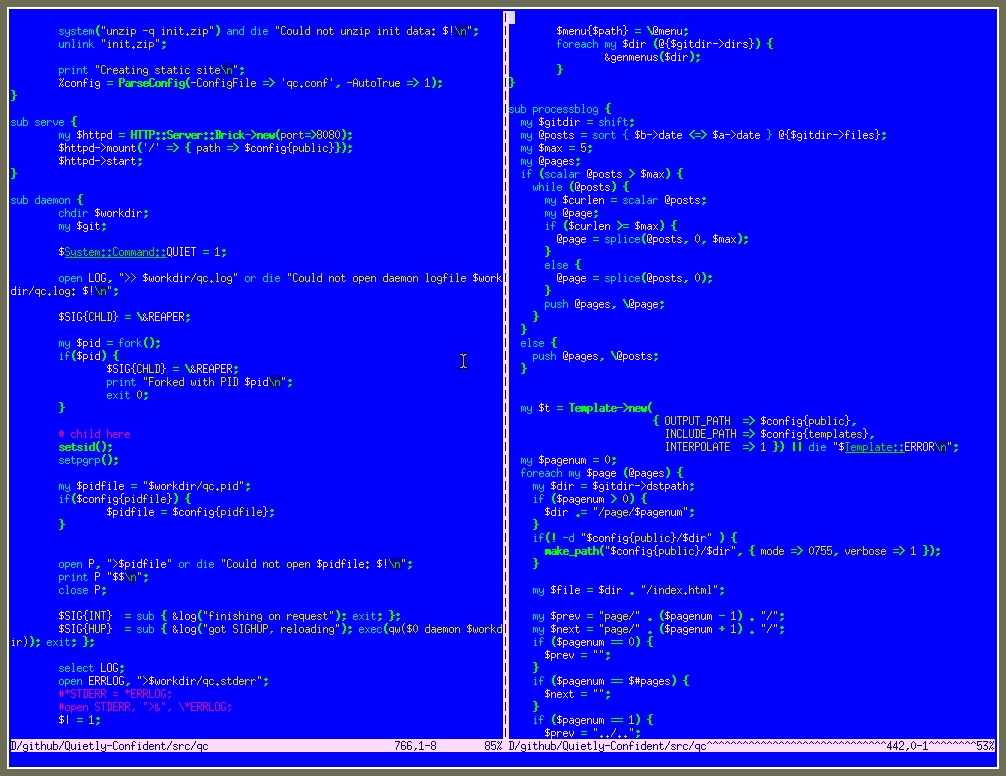The image size is (1006, 776).
Task: Click the '$menu{$path} = \@menu;' line
Action: coord(622,31)
